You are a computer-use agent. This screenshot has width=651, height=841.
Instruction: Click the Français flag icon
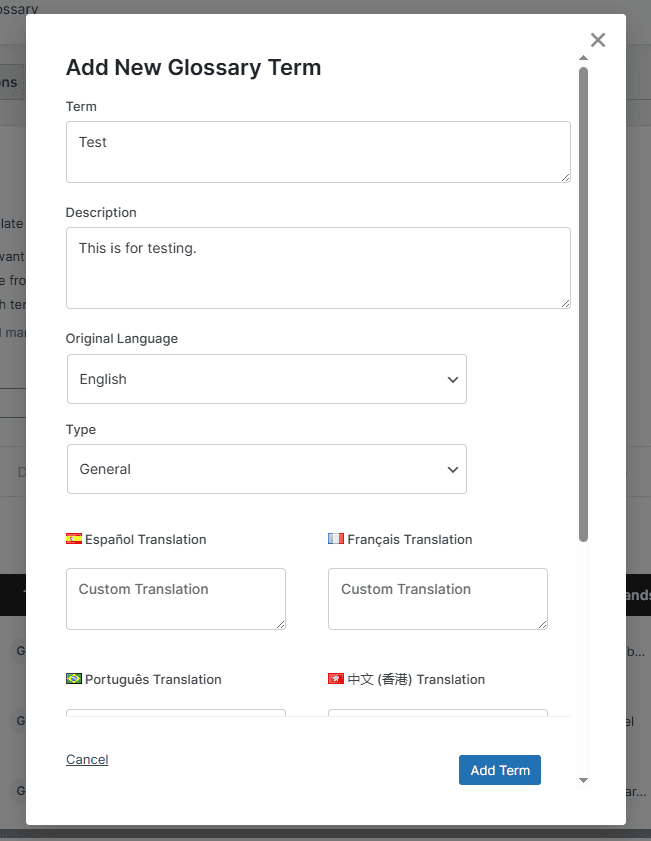336,539
